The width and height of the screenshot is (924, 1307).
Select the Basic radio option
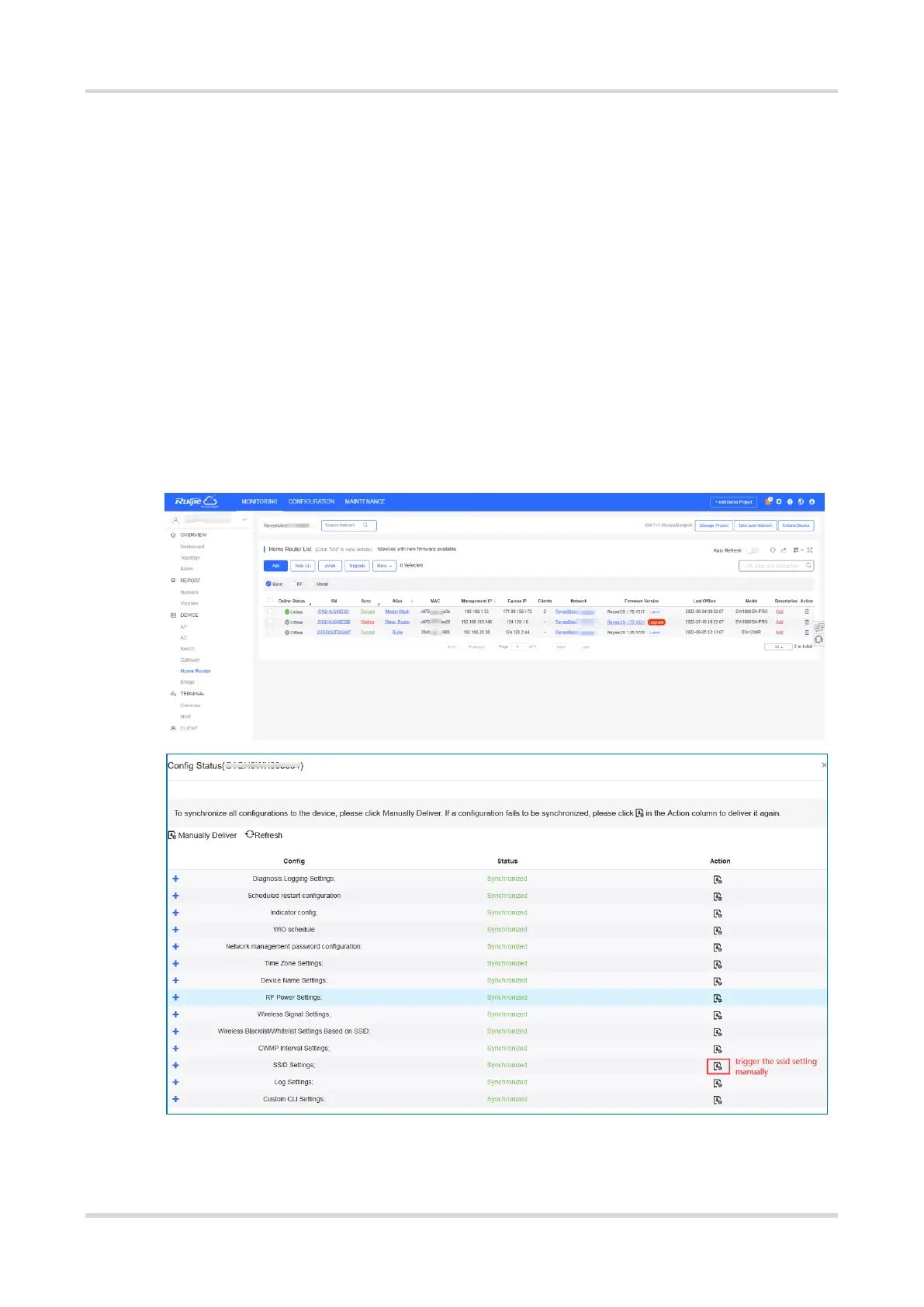coord(269,584)
